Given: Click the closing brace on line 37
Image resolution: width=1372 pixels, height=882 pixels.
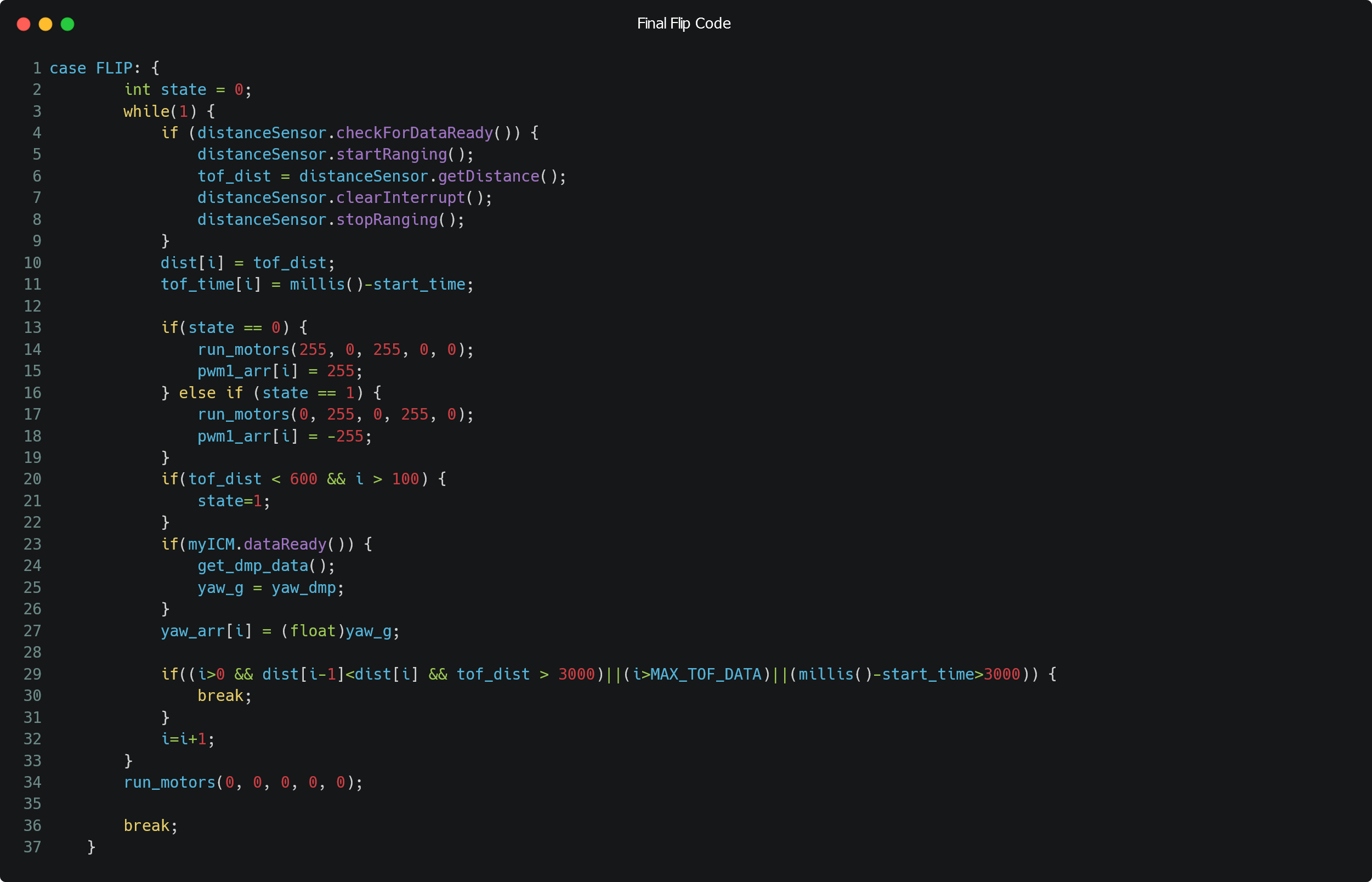Looking at the screenshot, I should [x=92, y=847].
